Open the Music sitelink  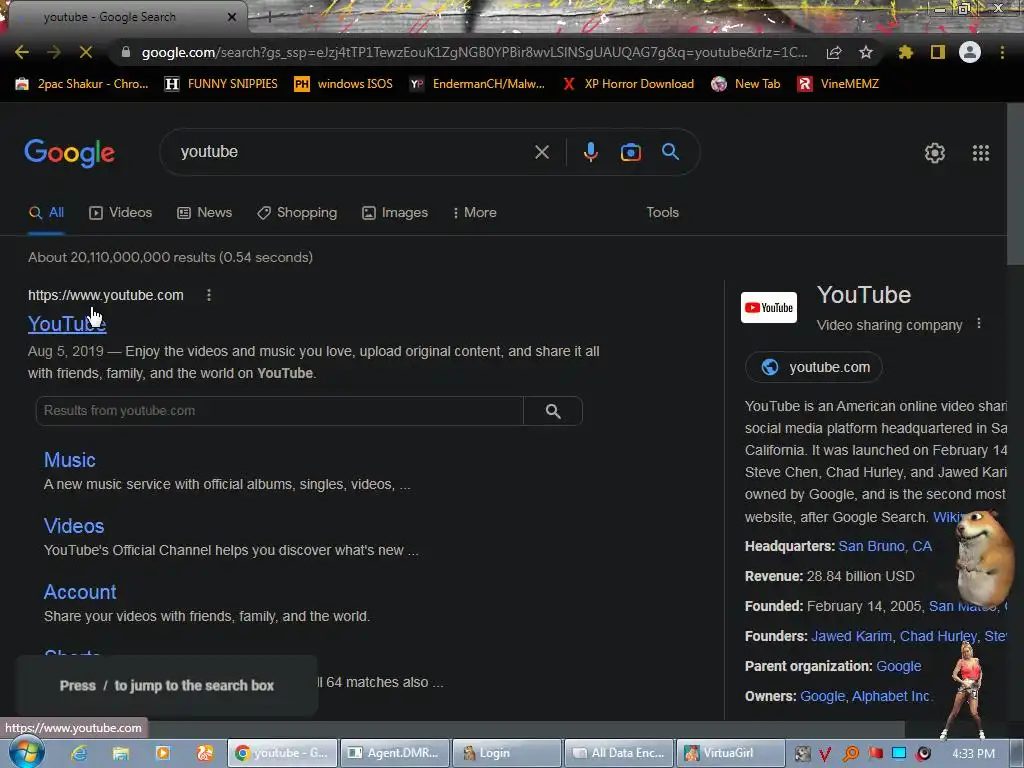point(70,460)
